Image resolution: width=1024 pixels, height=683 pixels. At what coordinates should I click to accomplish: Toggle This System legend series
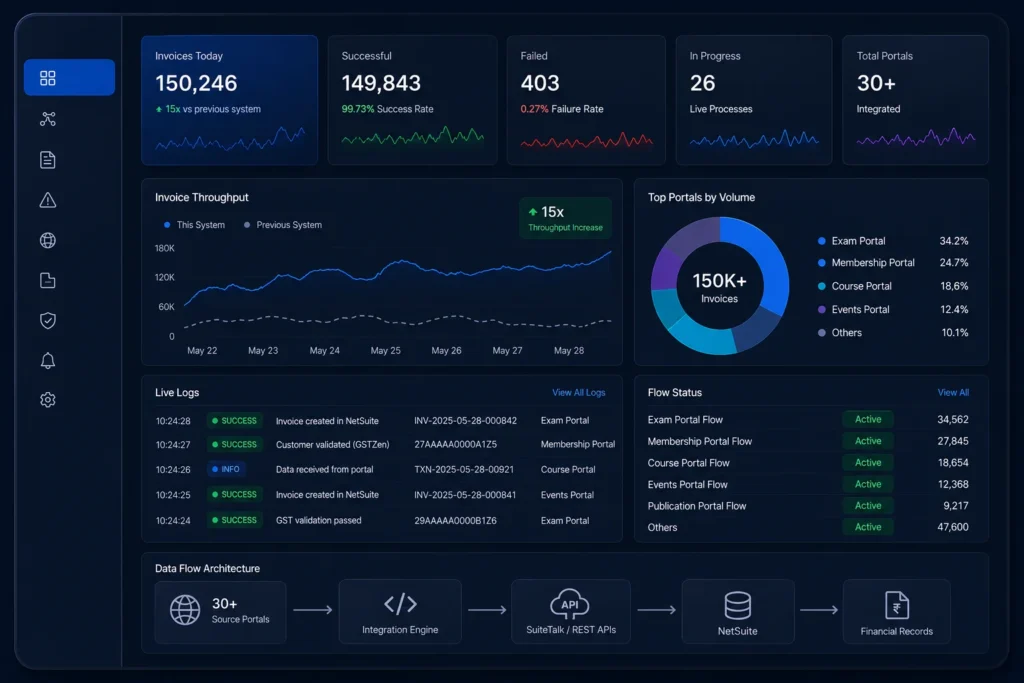pos(194,225)
